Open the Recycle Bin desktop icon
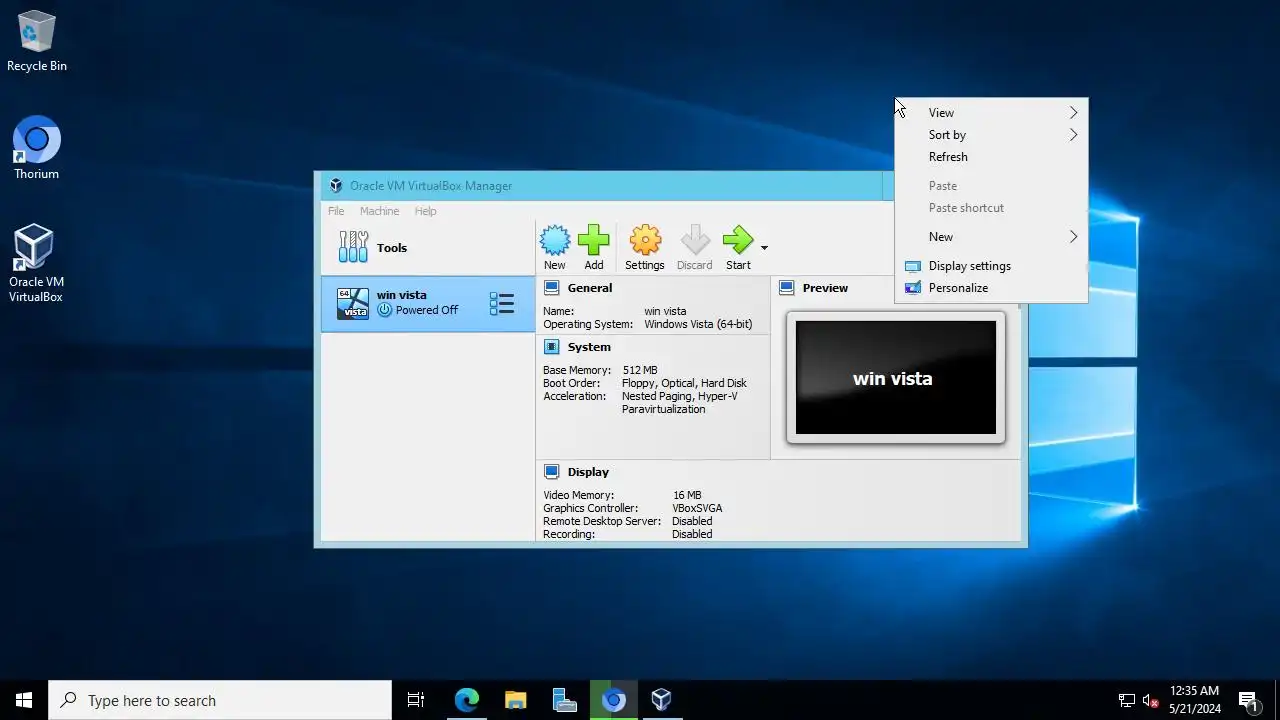 37,42
